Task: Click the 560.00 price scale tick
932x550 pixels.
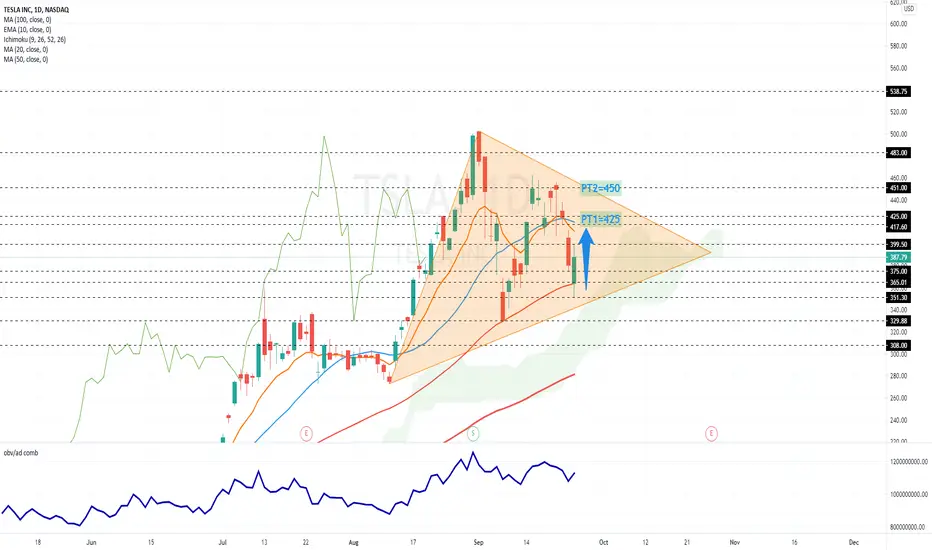Action: coord(898,68)
